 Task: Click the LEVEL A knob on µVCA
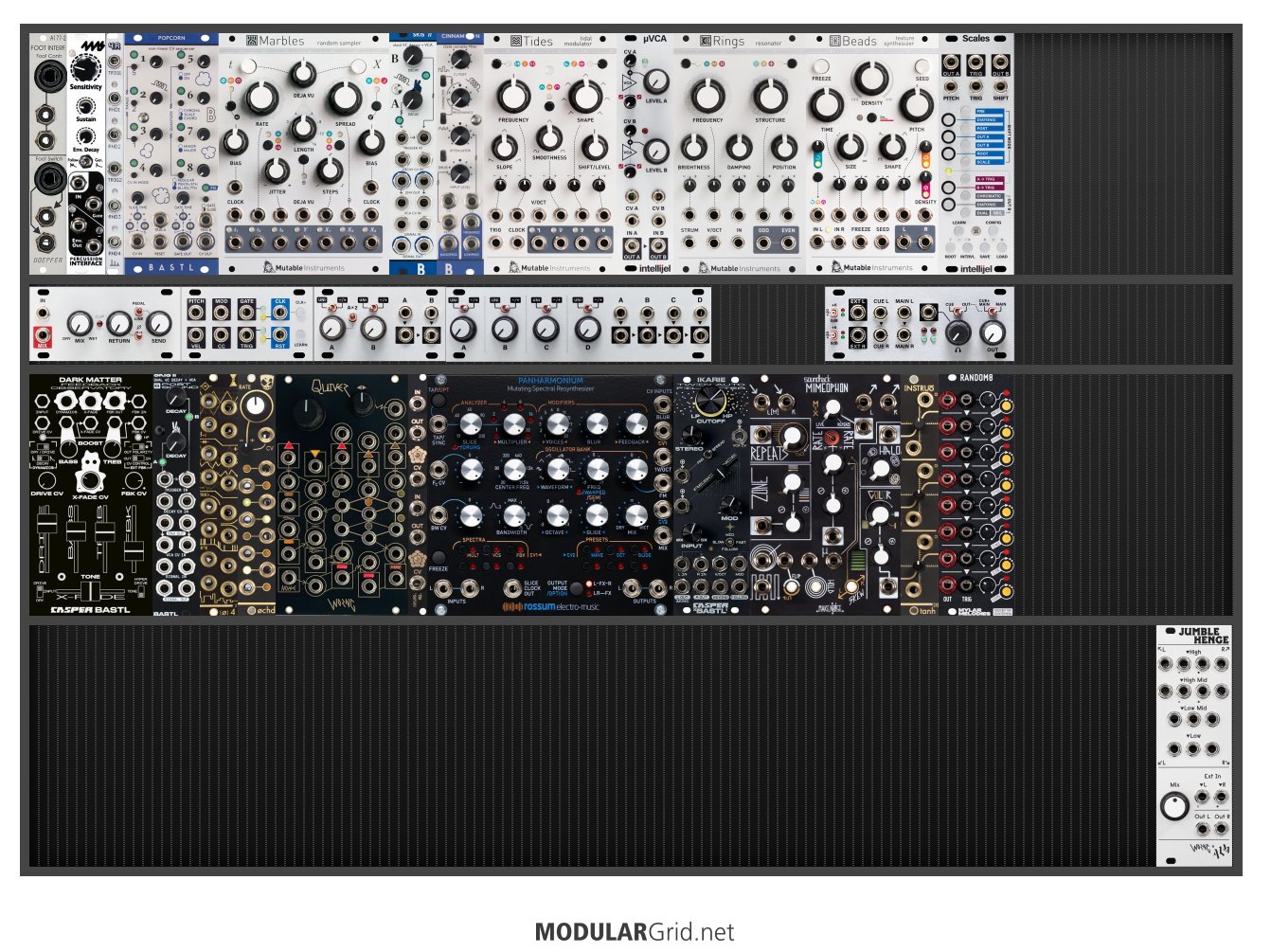click(655, 81)
